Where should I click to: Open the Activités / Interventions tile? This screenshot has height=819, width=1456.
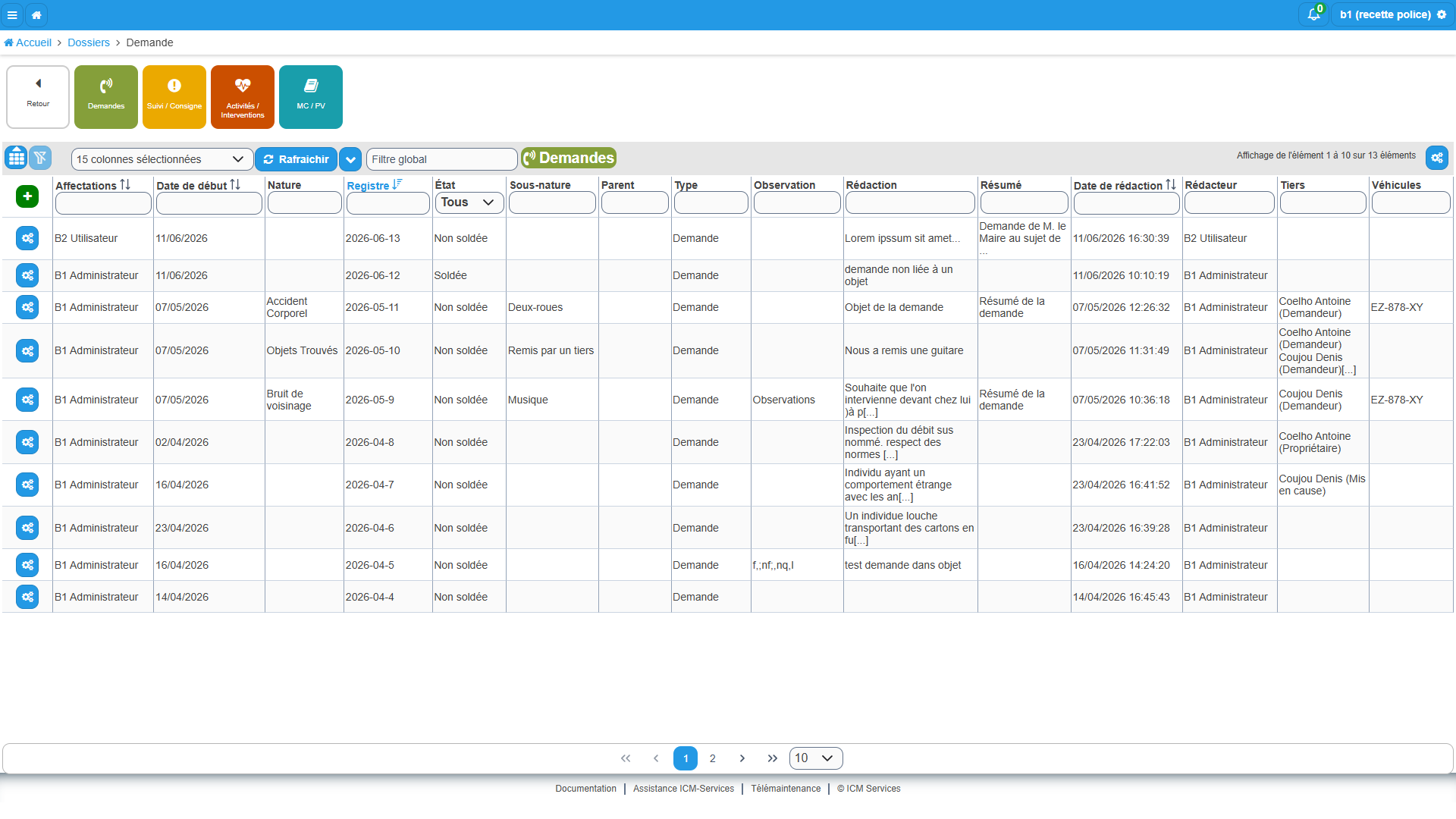(243, 97)
